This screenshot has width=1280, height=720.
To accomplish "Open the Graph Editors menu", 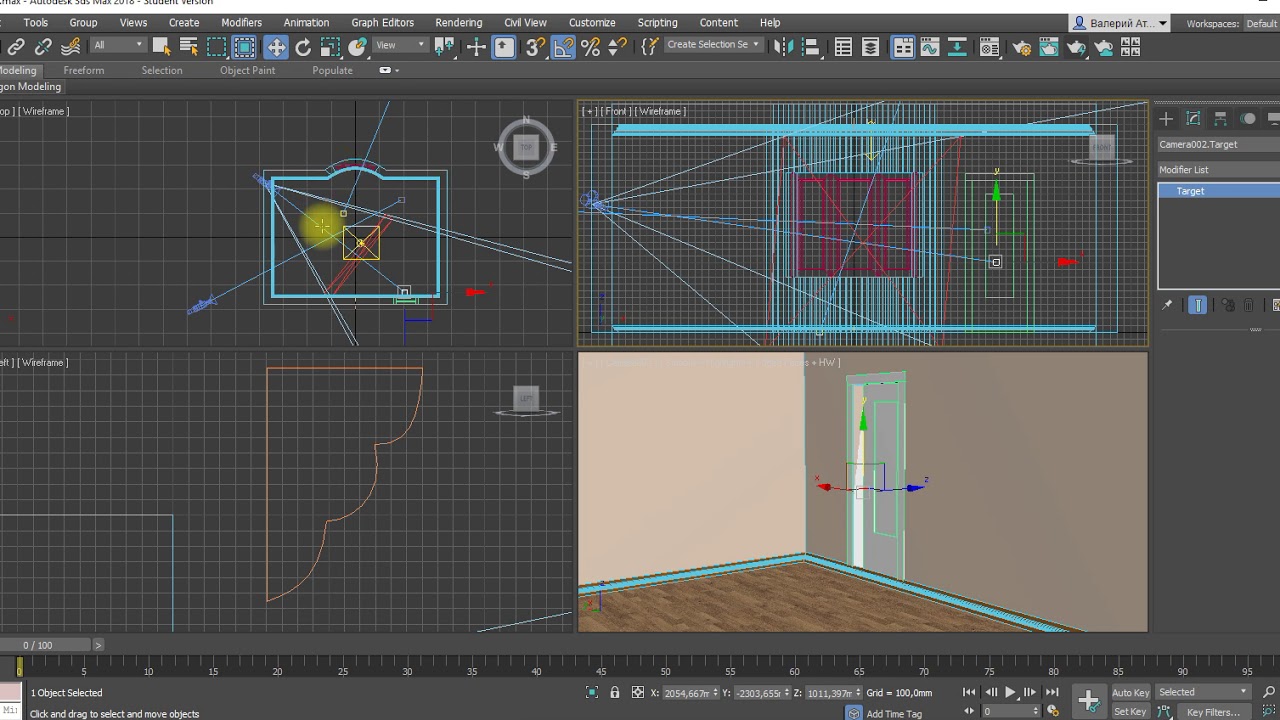I will pyautogui.click(x=382, y=22).
